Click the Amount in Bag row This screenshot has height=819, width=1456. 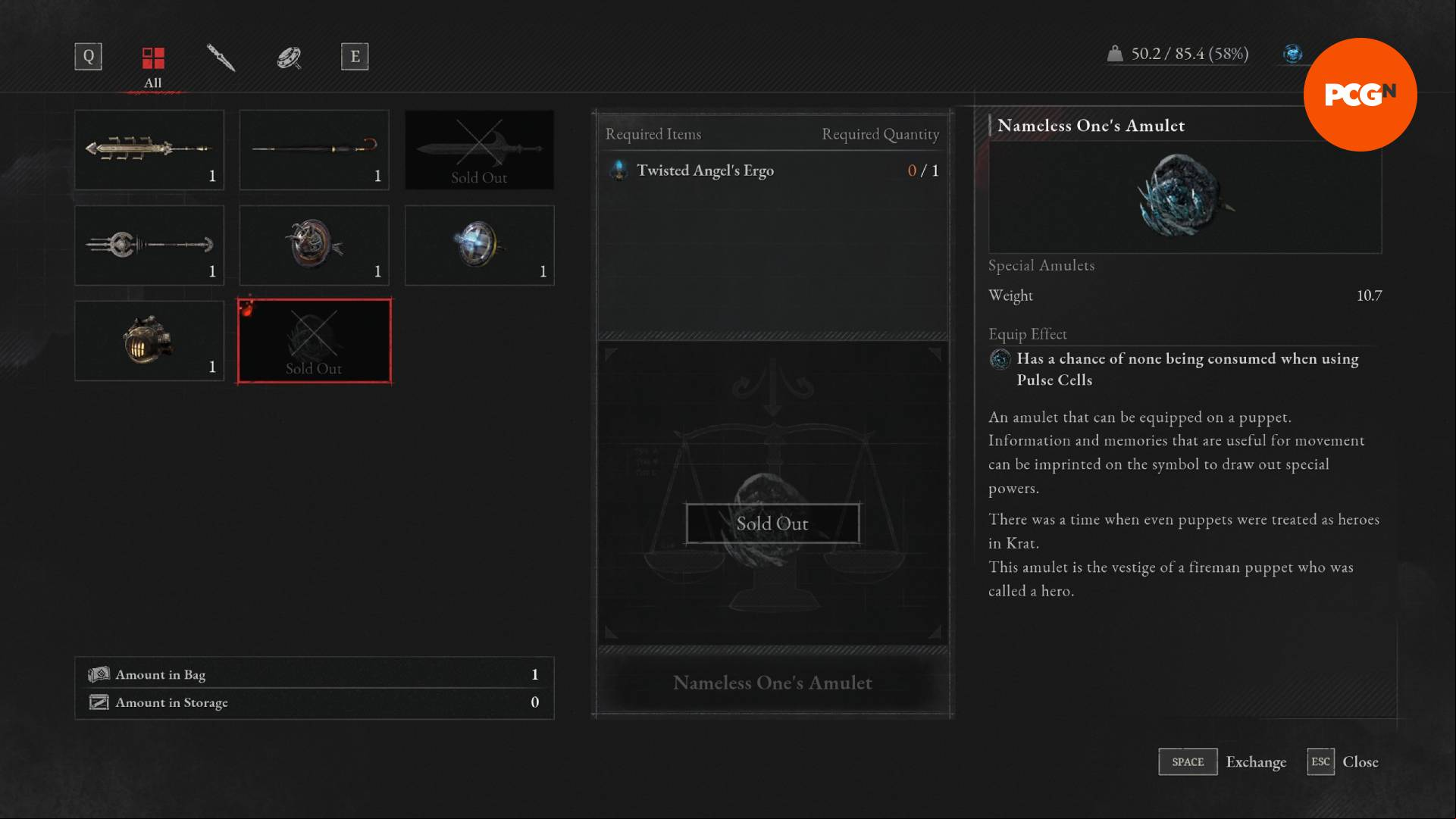315,674
